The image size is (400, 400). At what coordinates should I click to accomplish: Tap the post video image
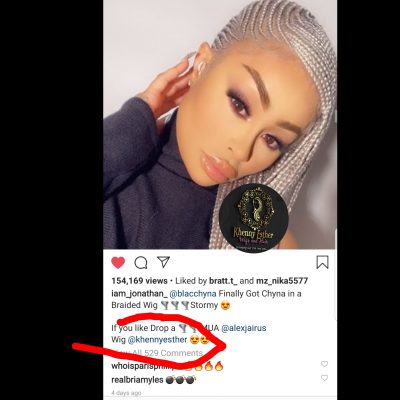(x=220, y=124)
